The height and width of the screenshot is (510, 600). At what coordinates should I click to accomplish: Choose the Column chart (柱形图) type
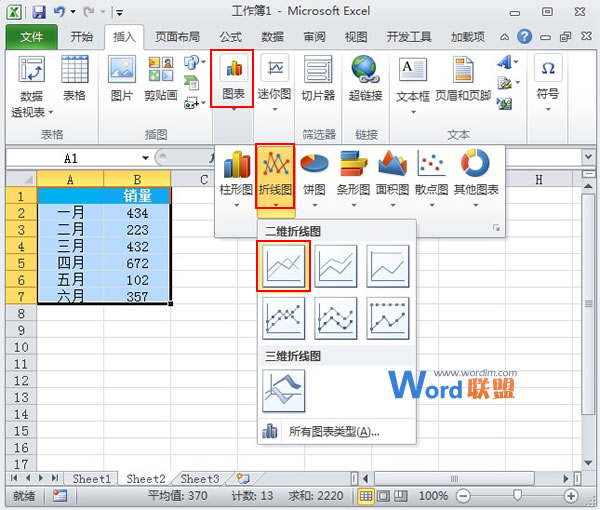coord(236,178)
